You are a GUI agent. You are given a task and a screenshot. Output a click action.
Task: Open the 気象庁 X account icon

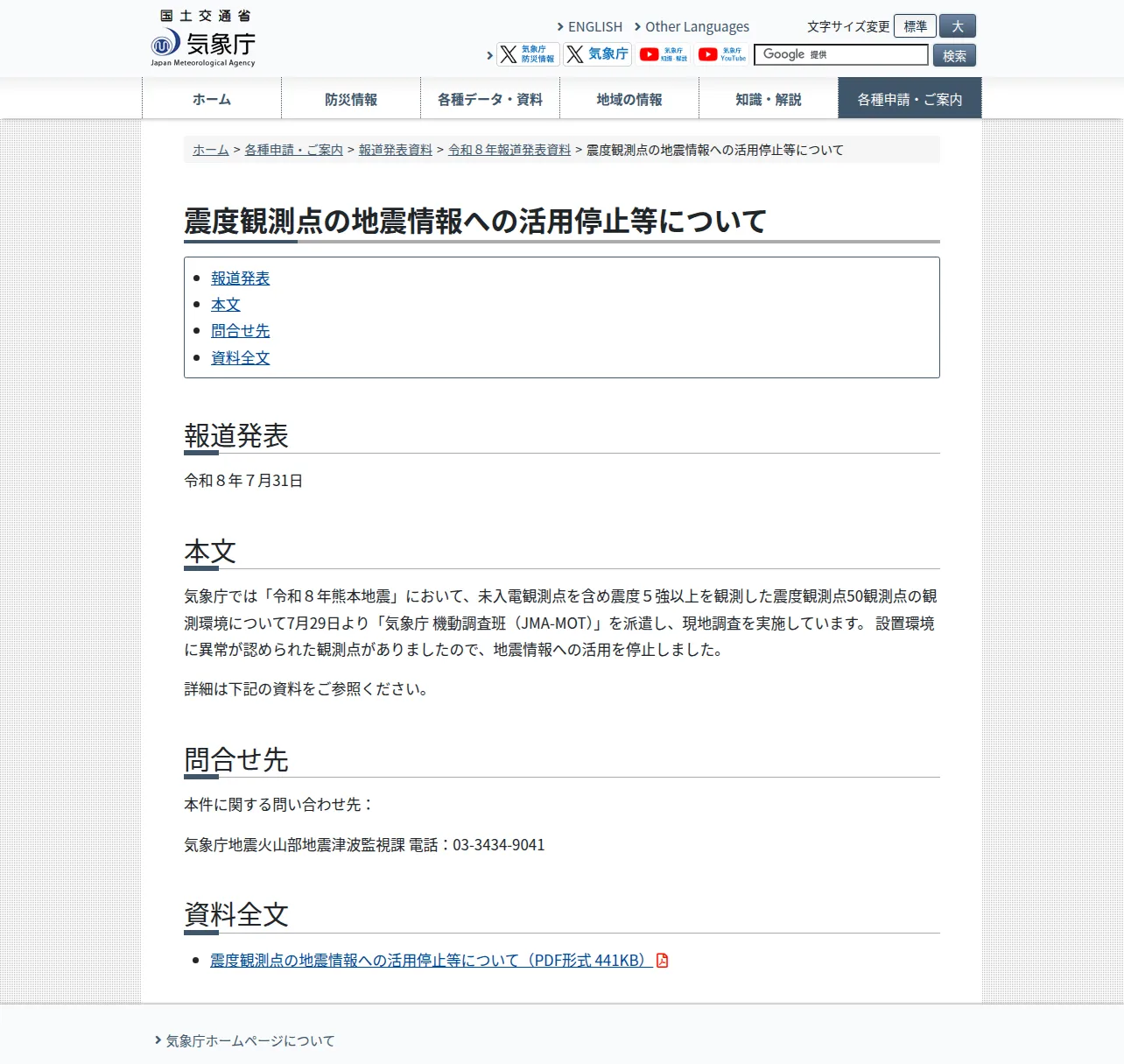pos(598,54)
